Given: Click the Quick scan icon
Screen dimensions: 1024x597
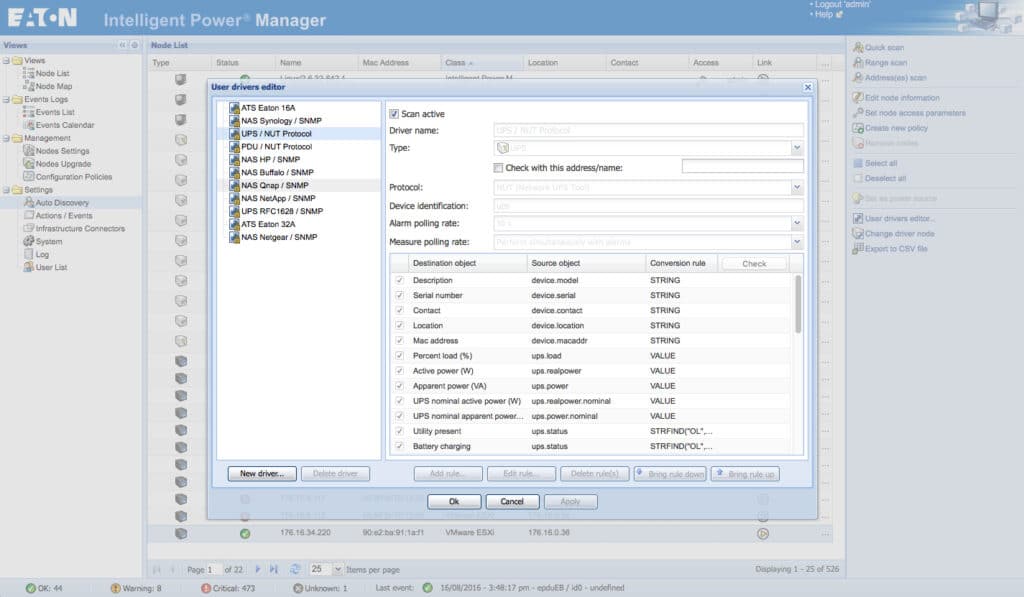Looking at the screenshot, I should tap(858, 47).
